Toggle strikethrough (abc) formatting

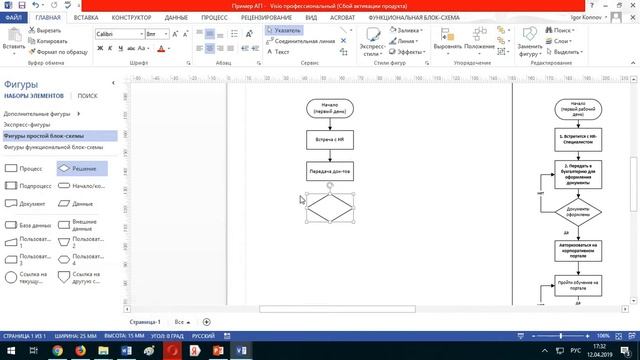tap(131, 49)
